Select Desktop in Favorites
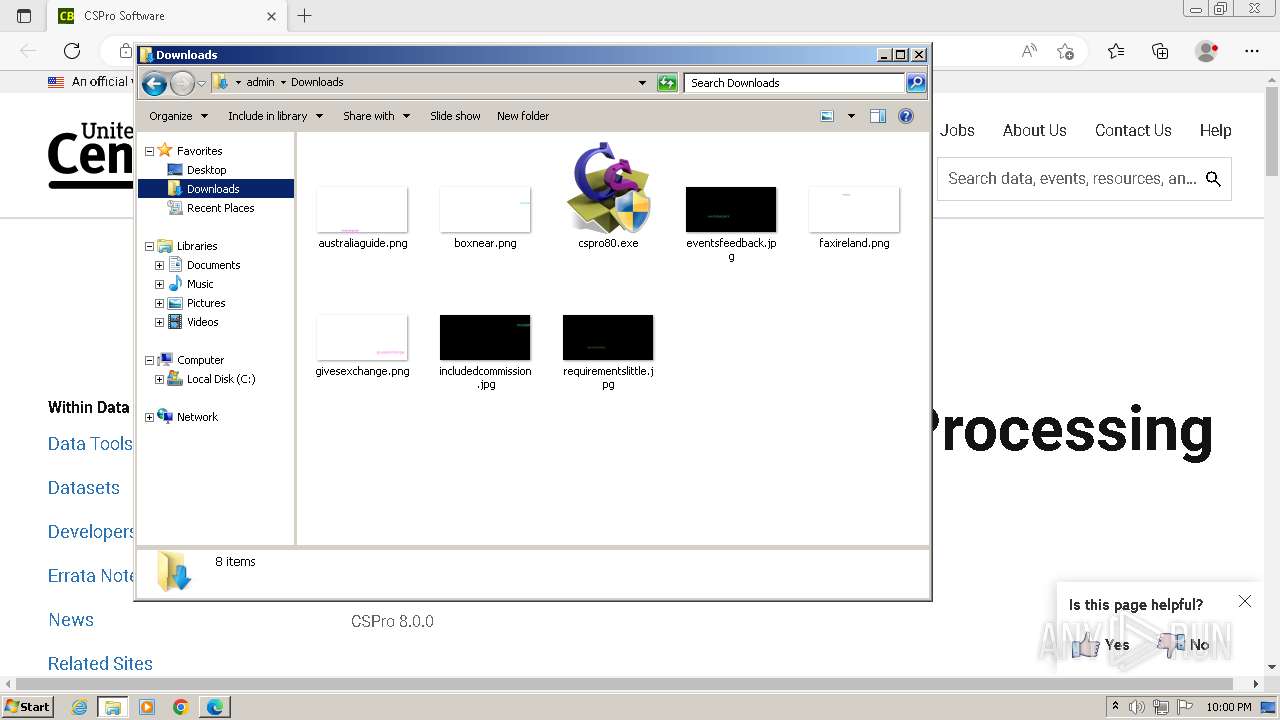This screenshot has width=1280, height=720. click(206, 170)
